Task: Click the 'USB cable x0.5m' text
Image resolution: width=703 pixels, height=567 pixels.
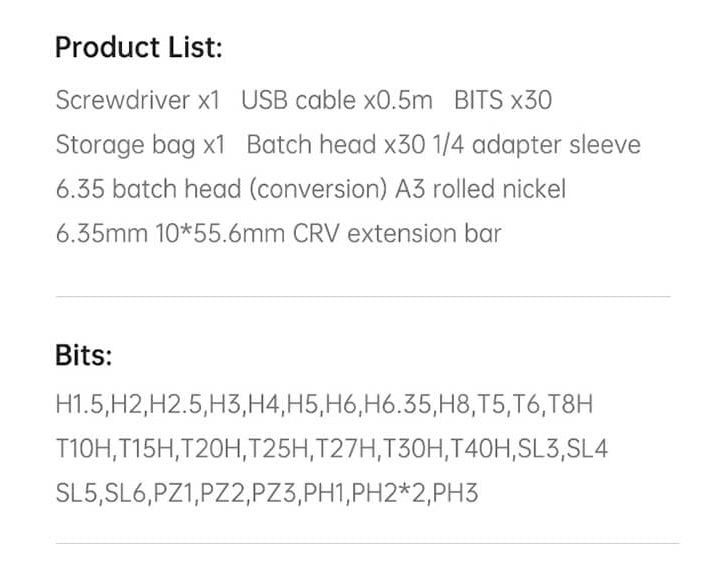Action: pos(337,101)
